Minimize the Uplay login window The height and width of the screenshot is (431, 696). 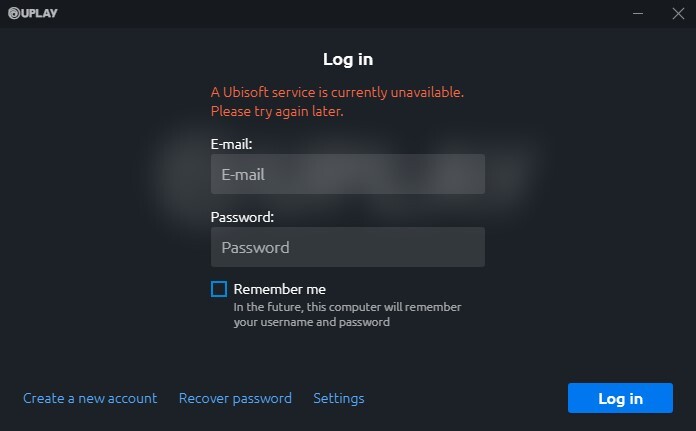(x=638, y=13)
